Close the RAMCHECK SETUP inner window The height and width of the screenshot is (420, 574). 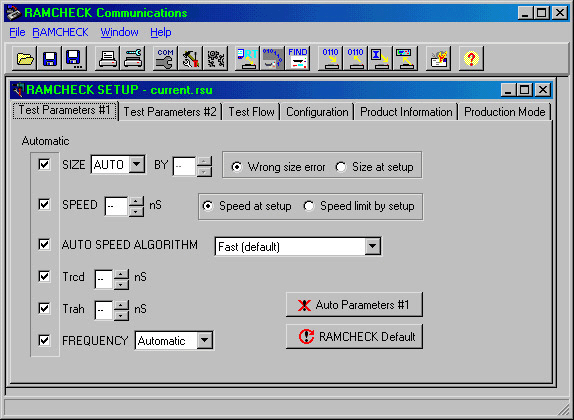pyautogui.click(x=543, y=90)
